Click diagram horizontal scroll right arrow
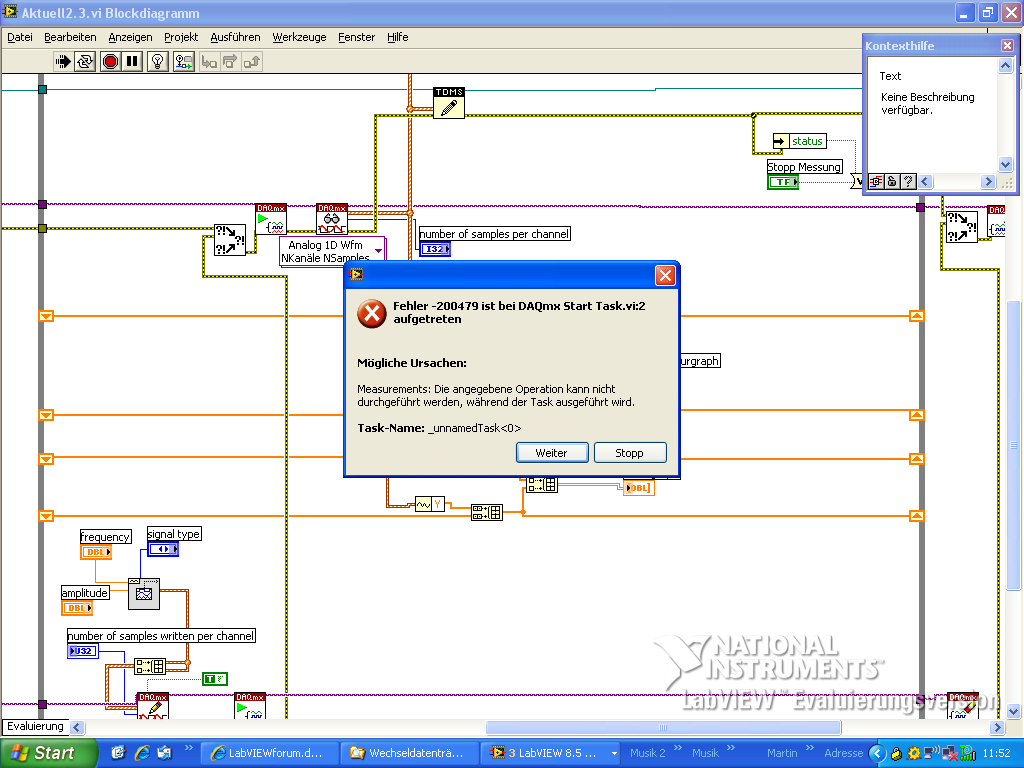Image resolution: width=1024 pixels, height=768 pixels. click(x=997, y=727)
